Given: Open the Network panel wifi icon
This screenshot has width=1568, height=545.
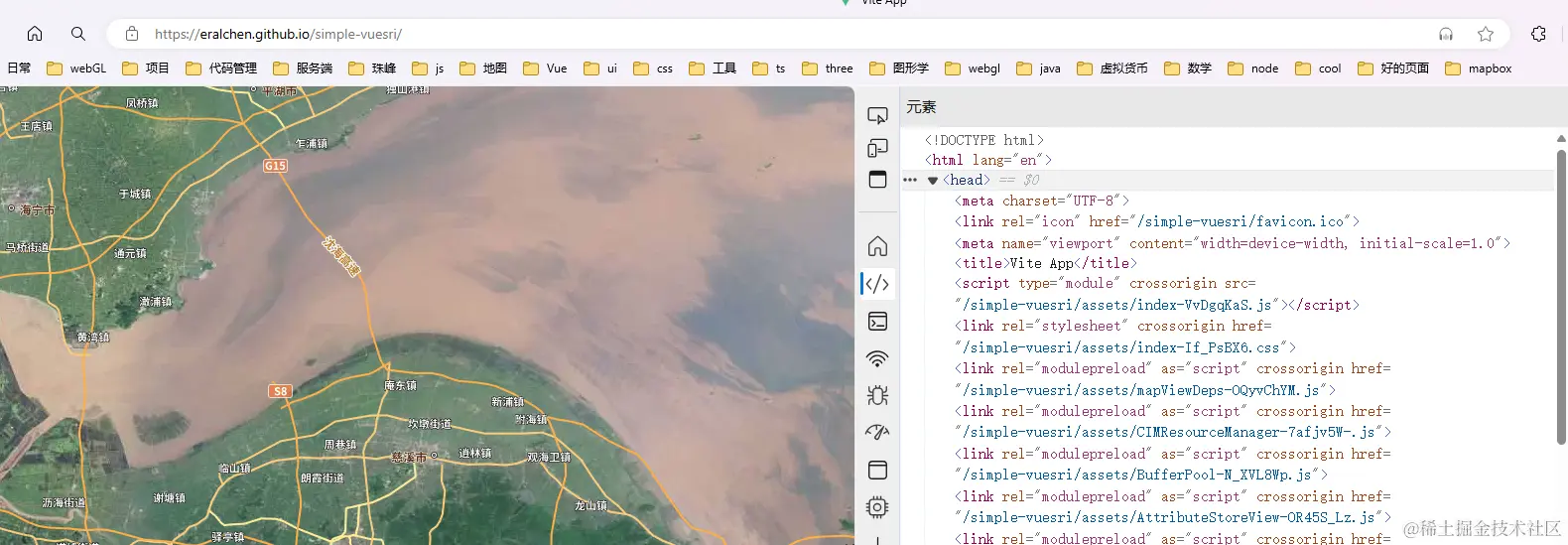Looking at the screenshot, I should [x=877, y=358].
